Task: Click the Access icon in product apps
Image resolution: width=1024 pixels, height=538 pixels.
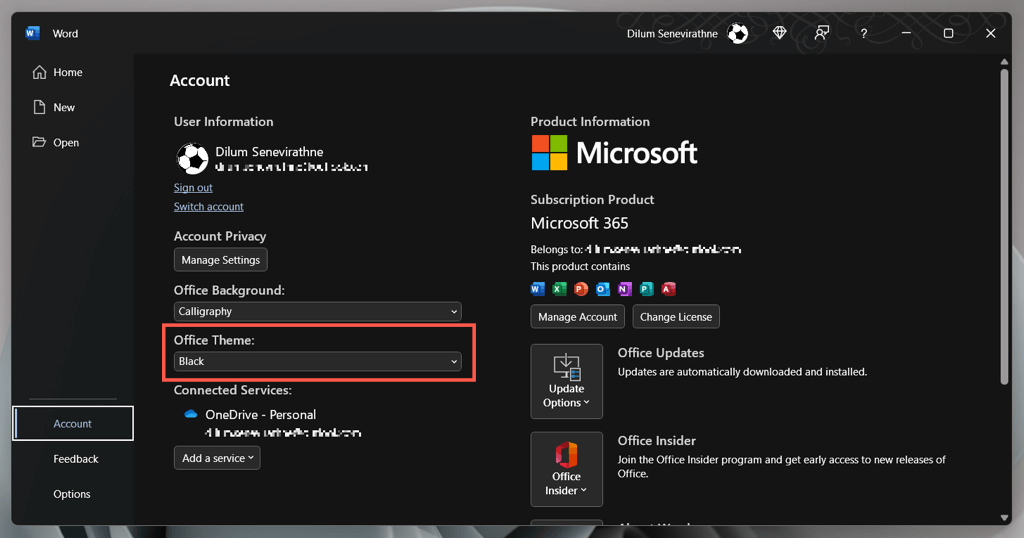Action: click(x=668, y=289)
